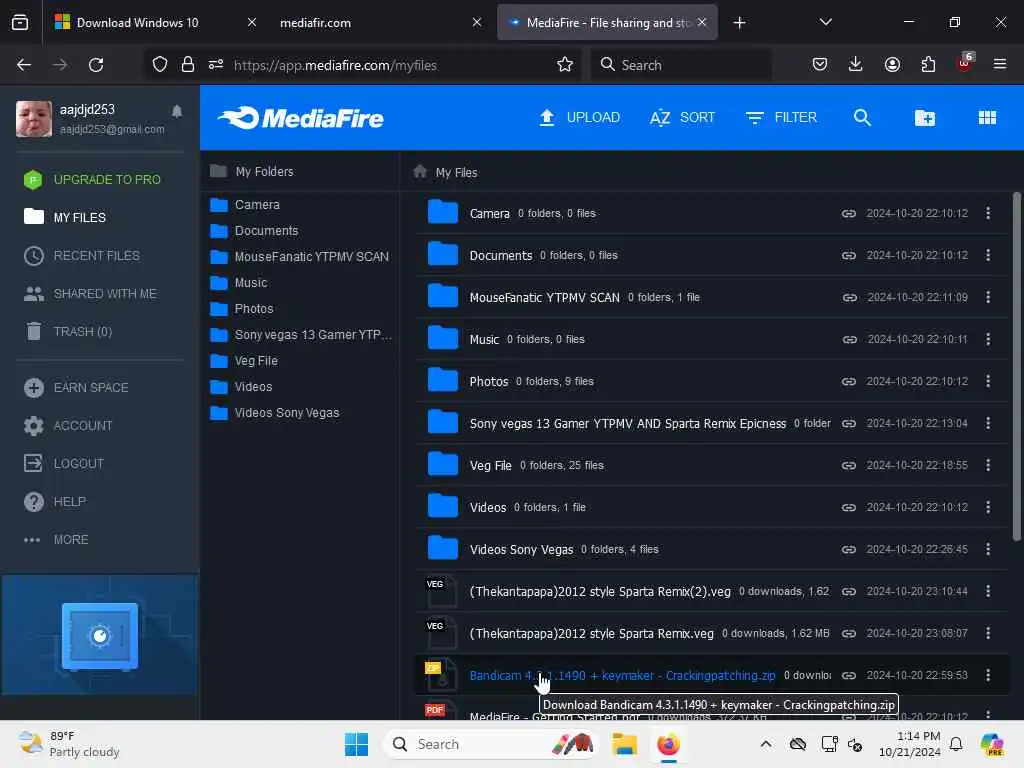Image resolution: width=1024 pixels, height=768 pixels.
Task: Open ACCOUNT settings
Action: (68, 426)
